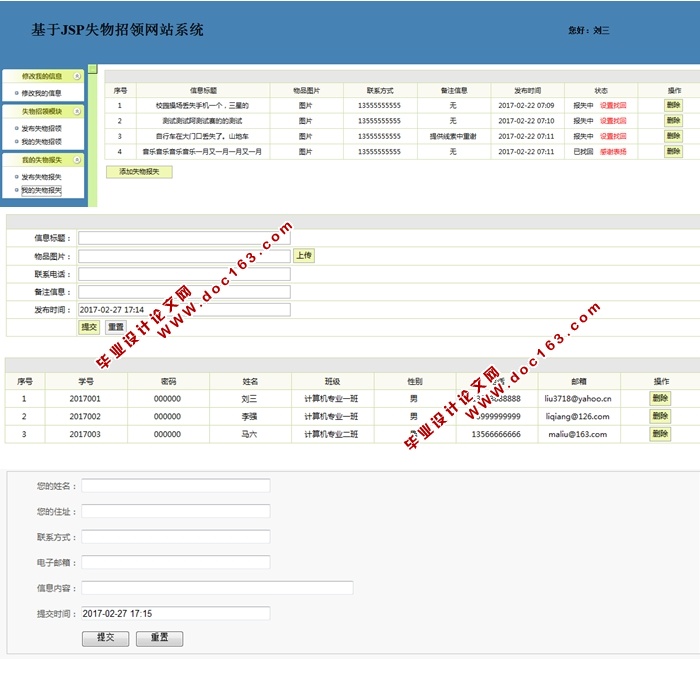Select 我的失物报失 in the sidebar
Image resolution: width=700 pixels, height=677 pixels.
[x=42, y=190]
